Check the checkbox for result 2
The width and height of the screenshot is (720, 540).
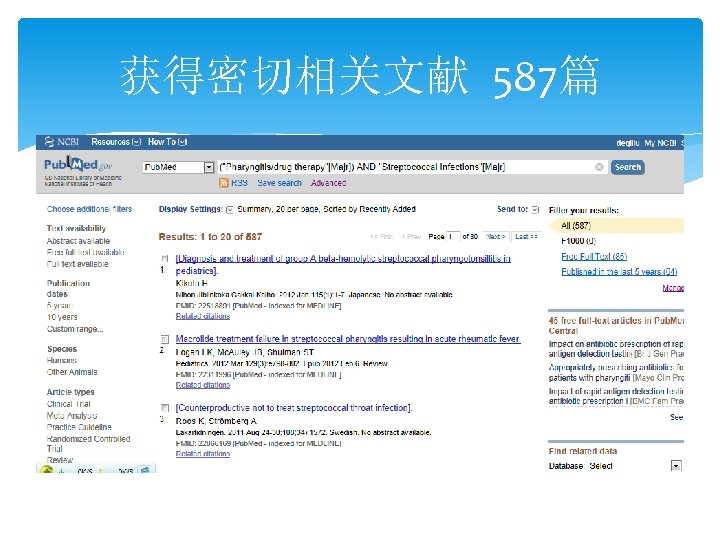point(165,339)
